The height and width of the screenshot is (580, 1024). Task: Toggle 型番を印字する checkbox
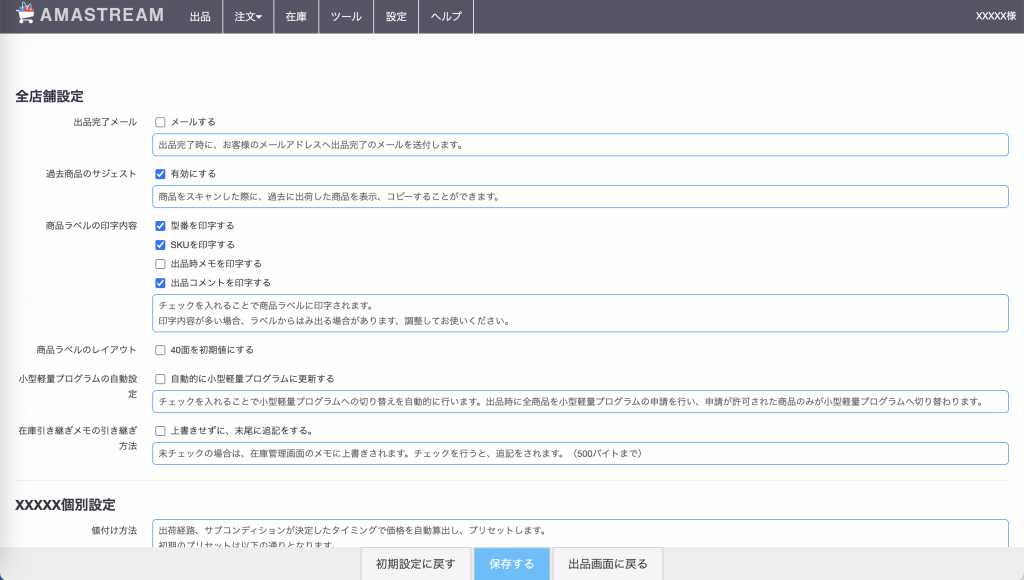(x=160, y=225)
